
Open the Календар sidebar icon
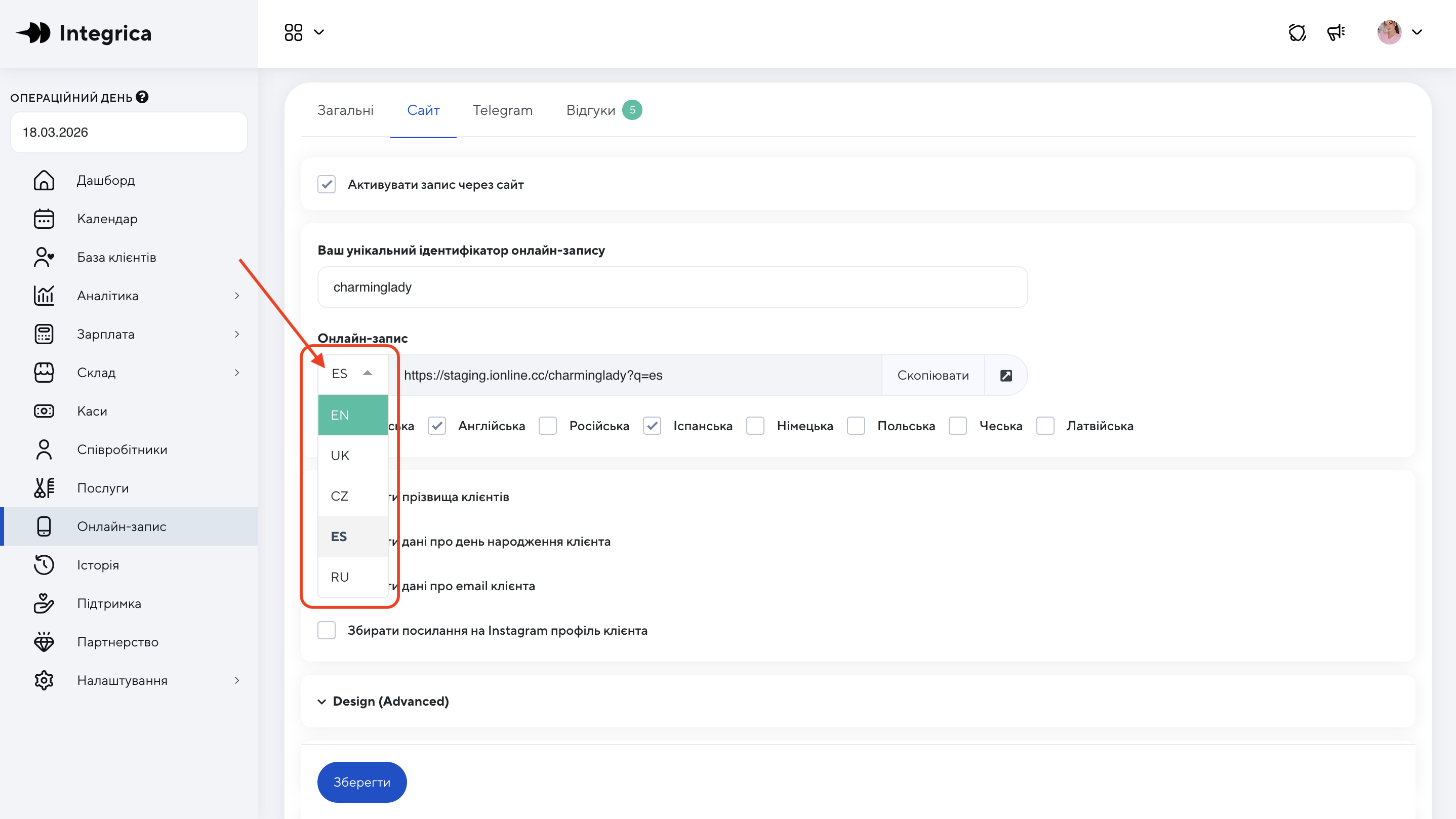click(44, 219)
